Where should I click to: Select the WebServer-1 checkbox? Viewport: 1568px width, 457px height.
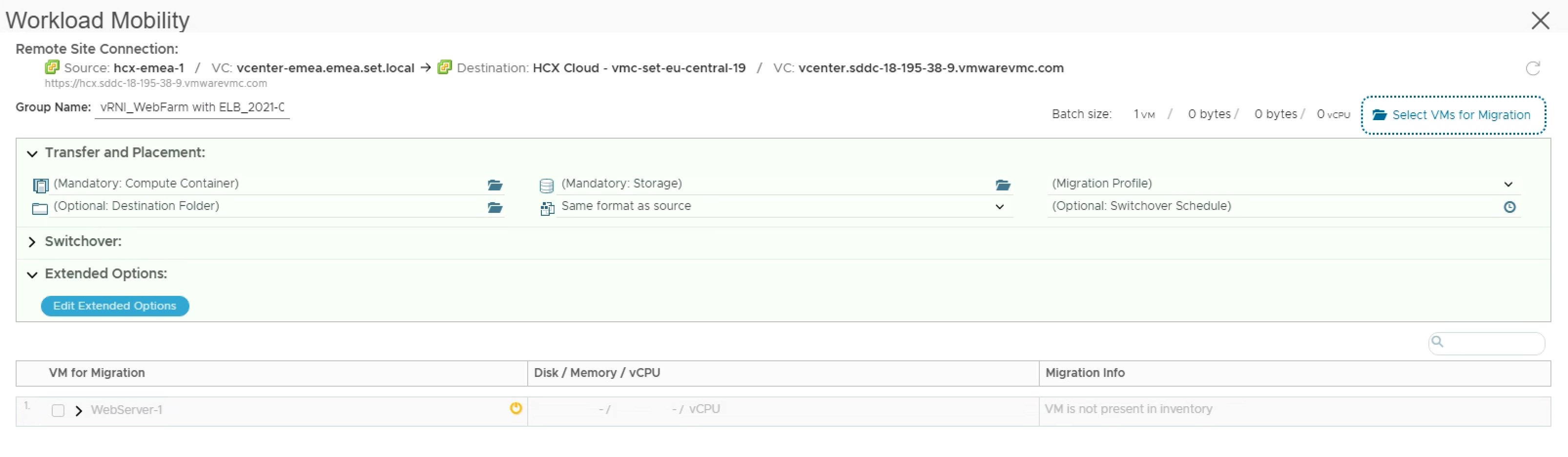coord(59,410)
